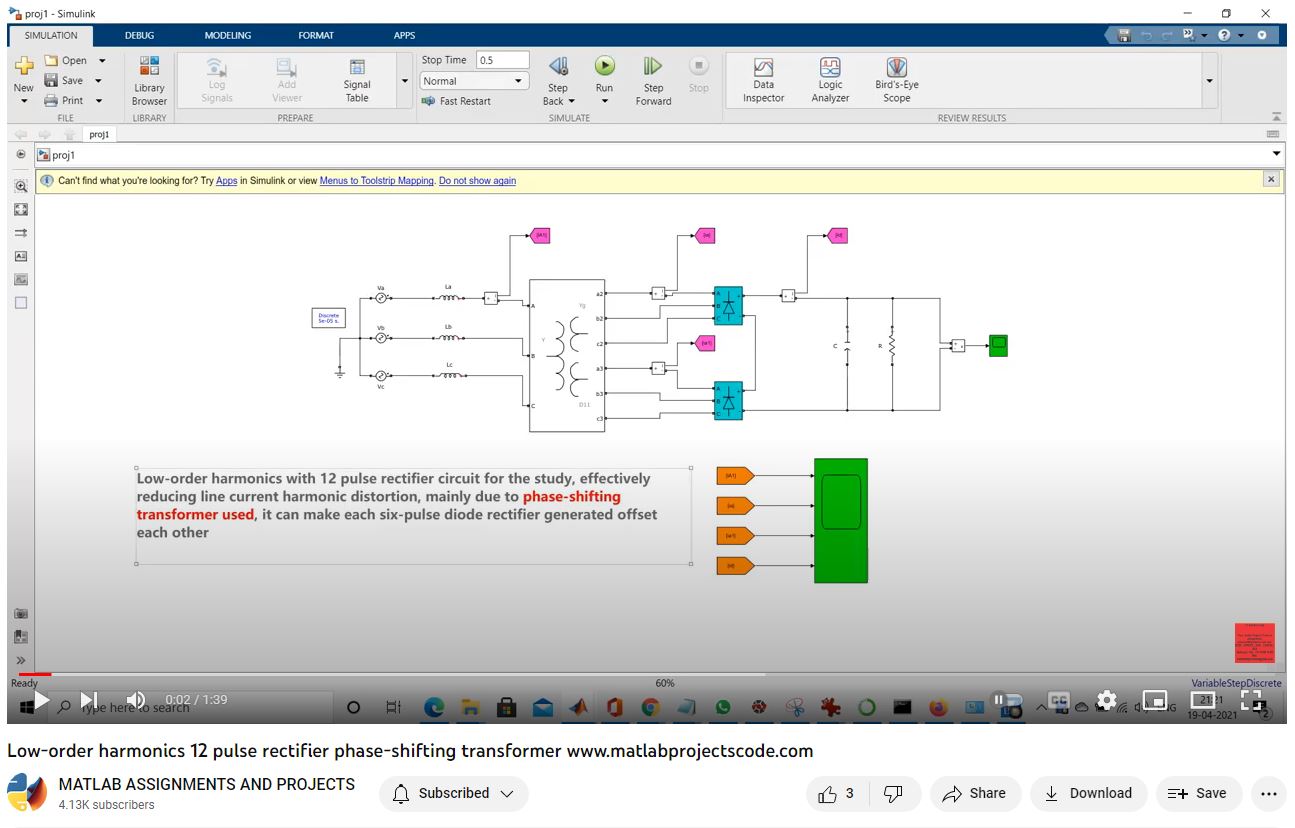
Task: Click the annotation text icon in left palette
Action: (21, 256)
